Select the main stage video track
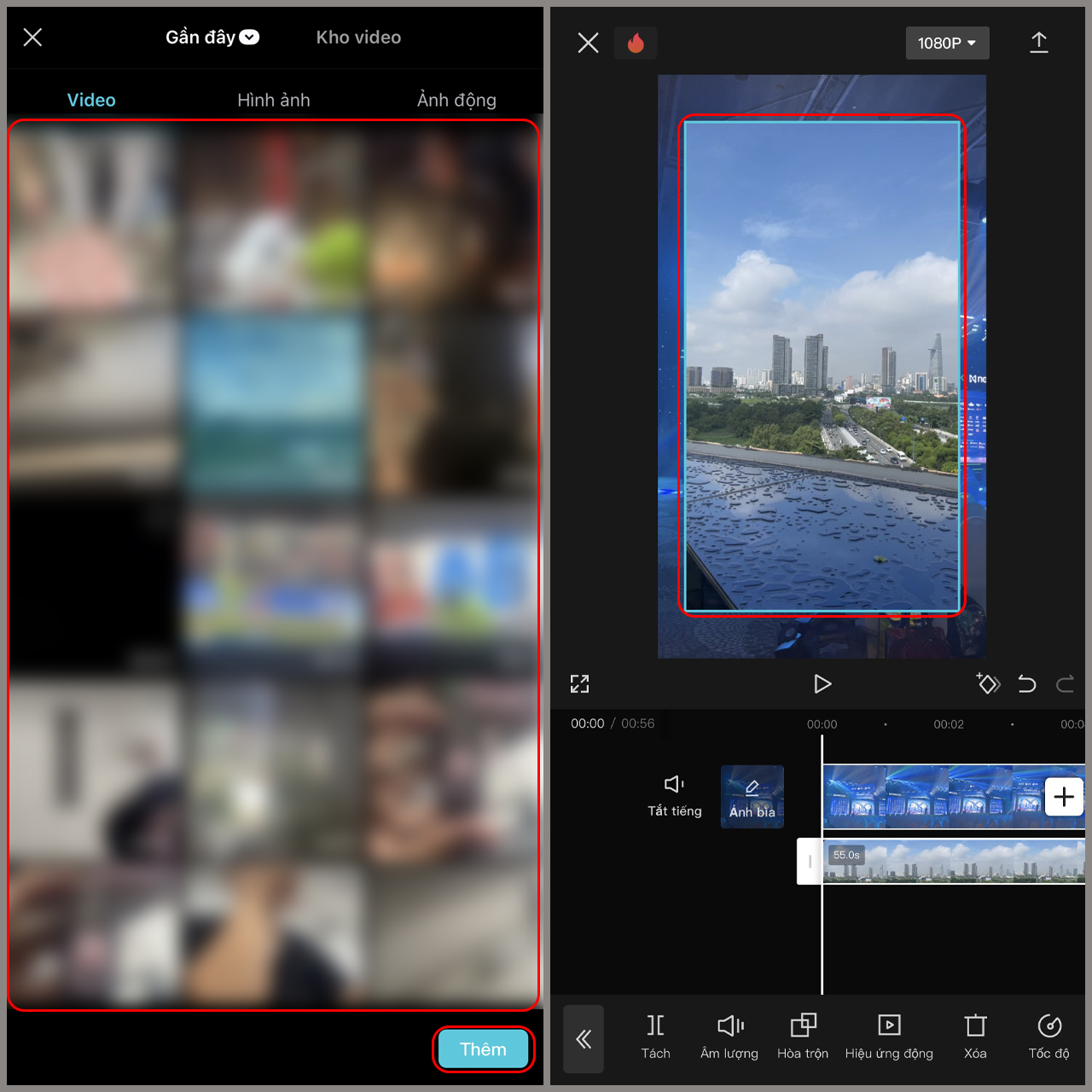This screenshot has height=1092, width=1092. click(x=932, y=797)
